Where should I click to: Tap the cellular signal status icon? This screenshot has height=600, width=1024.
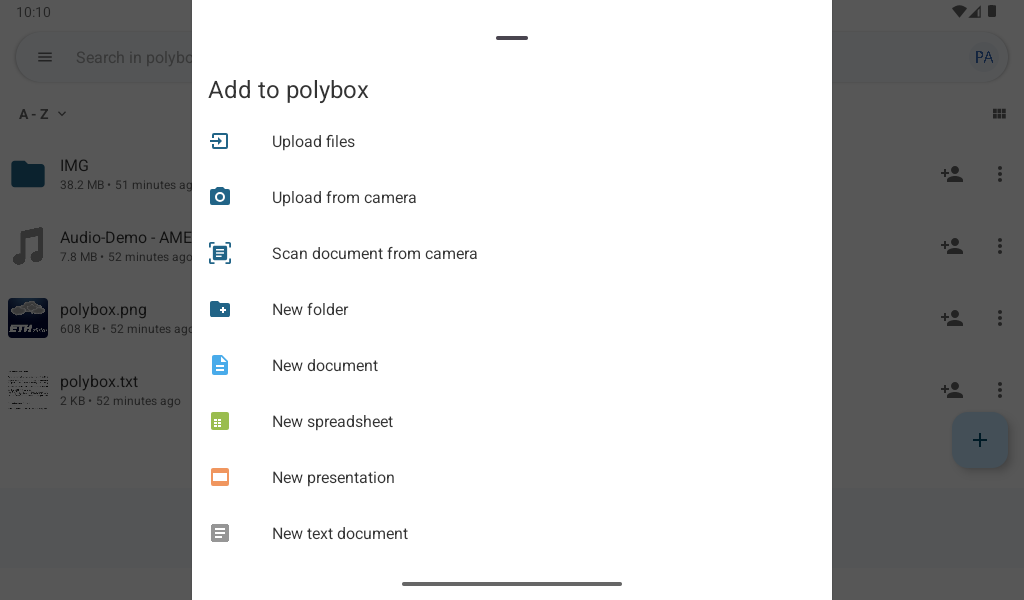coord(975,11)
